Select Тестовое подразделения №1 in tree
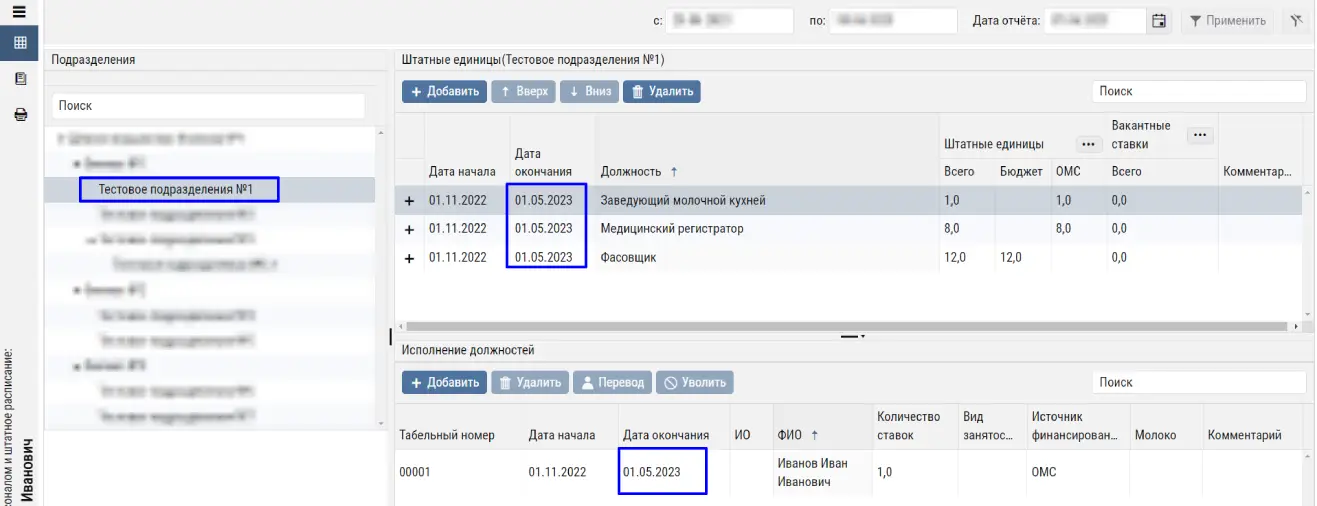This screenshot has height=506, width=1317. coord(176,189)
